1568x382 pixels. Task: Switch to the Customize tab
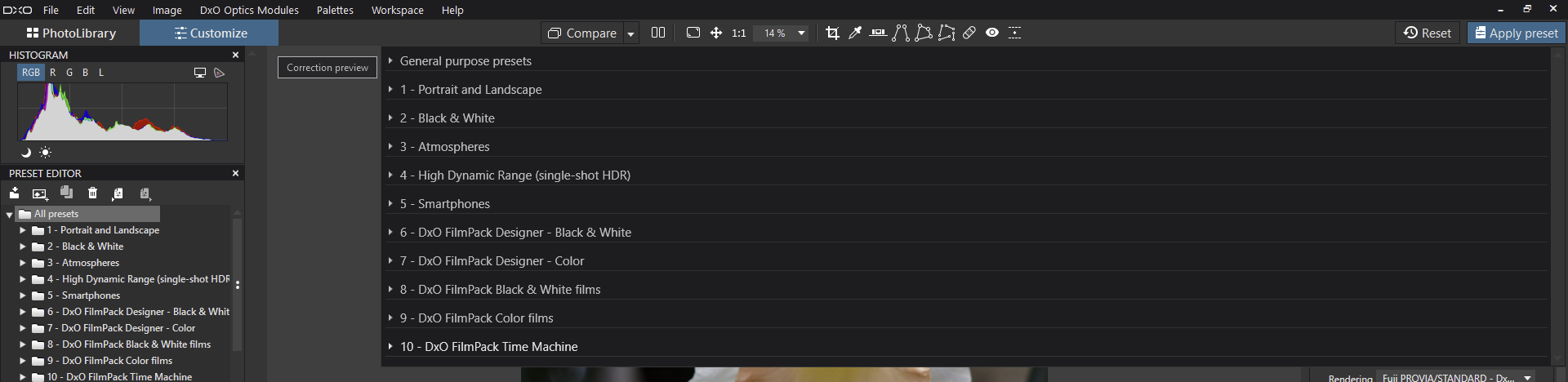click(x=209, y=33)
